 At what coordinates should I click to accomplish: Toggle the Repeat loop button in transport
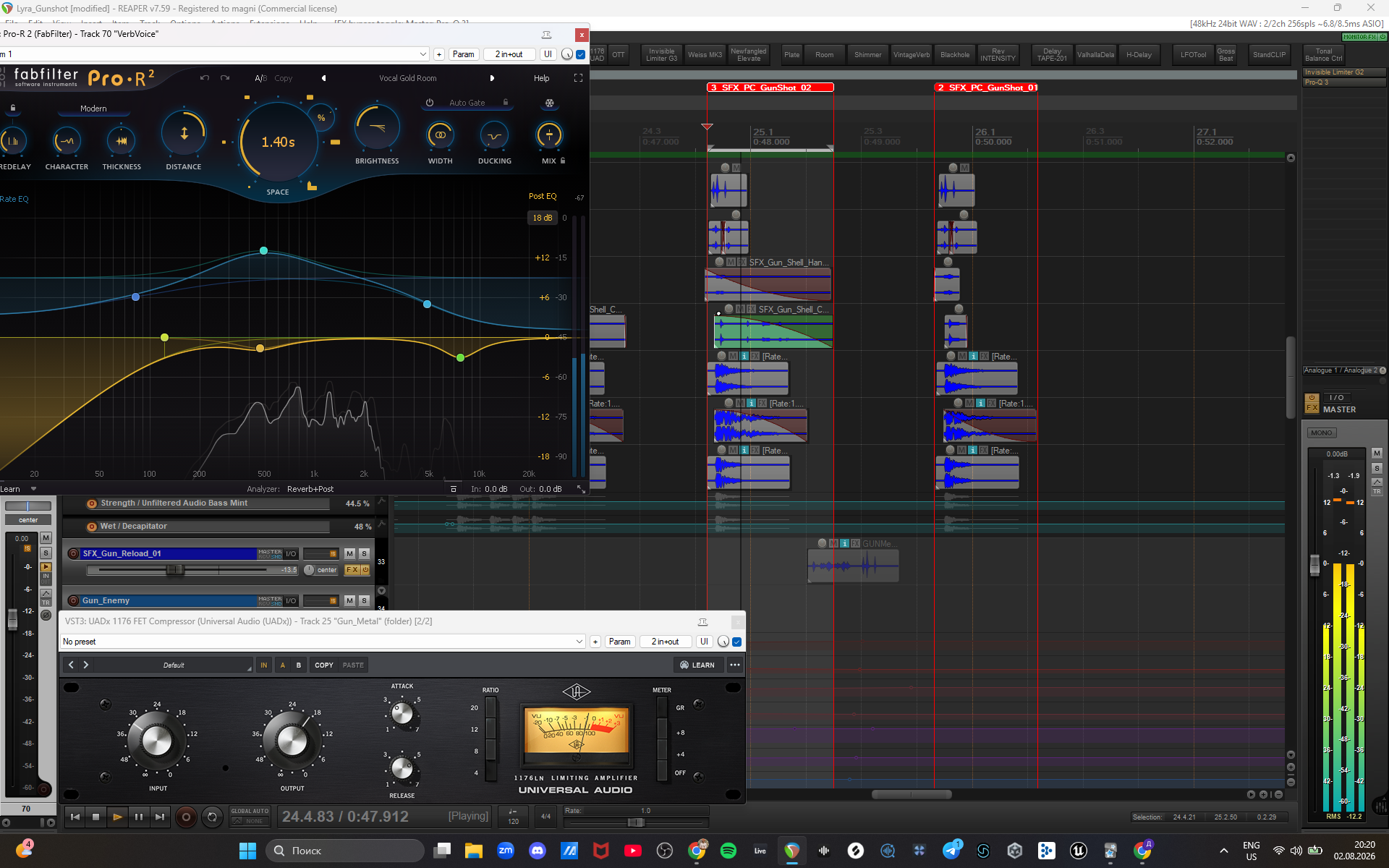(212, 817)
